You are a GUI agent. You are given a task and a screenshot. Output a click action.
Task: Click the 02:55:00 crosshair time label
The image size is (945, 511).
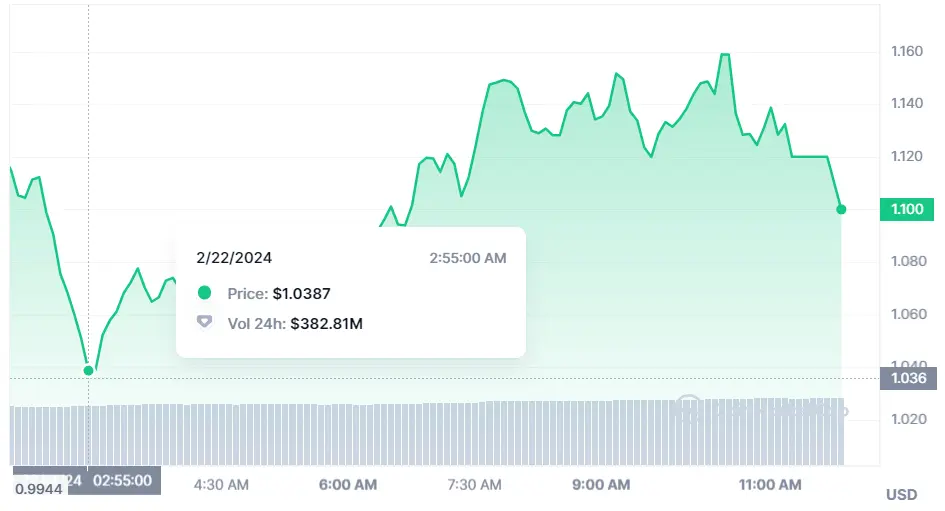[122, 480]
